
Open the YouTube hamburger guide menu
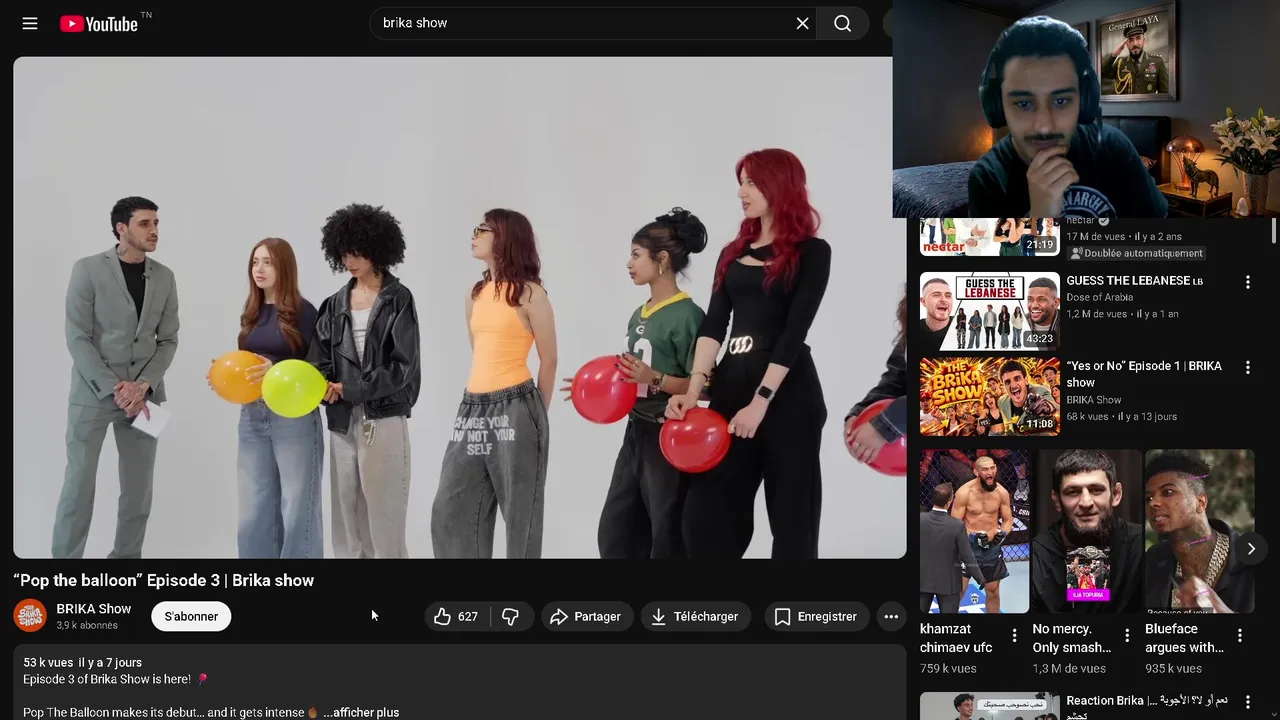click(x=30, y=23)
